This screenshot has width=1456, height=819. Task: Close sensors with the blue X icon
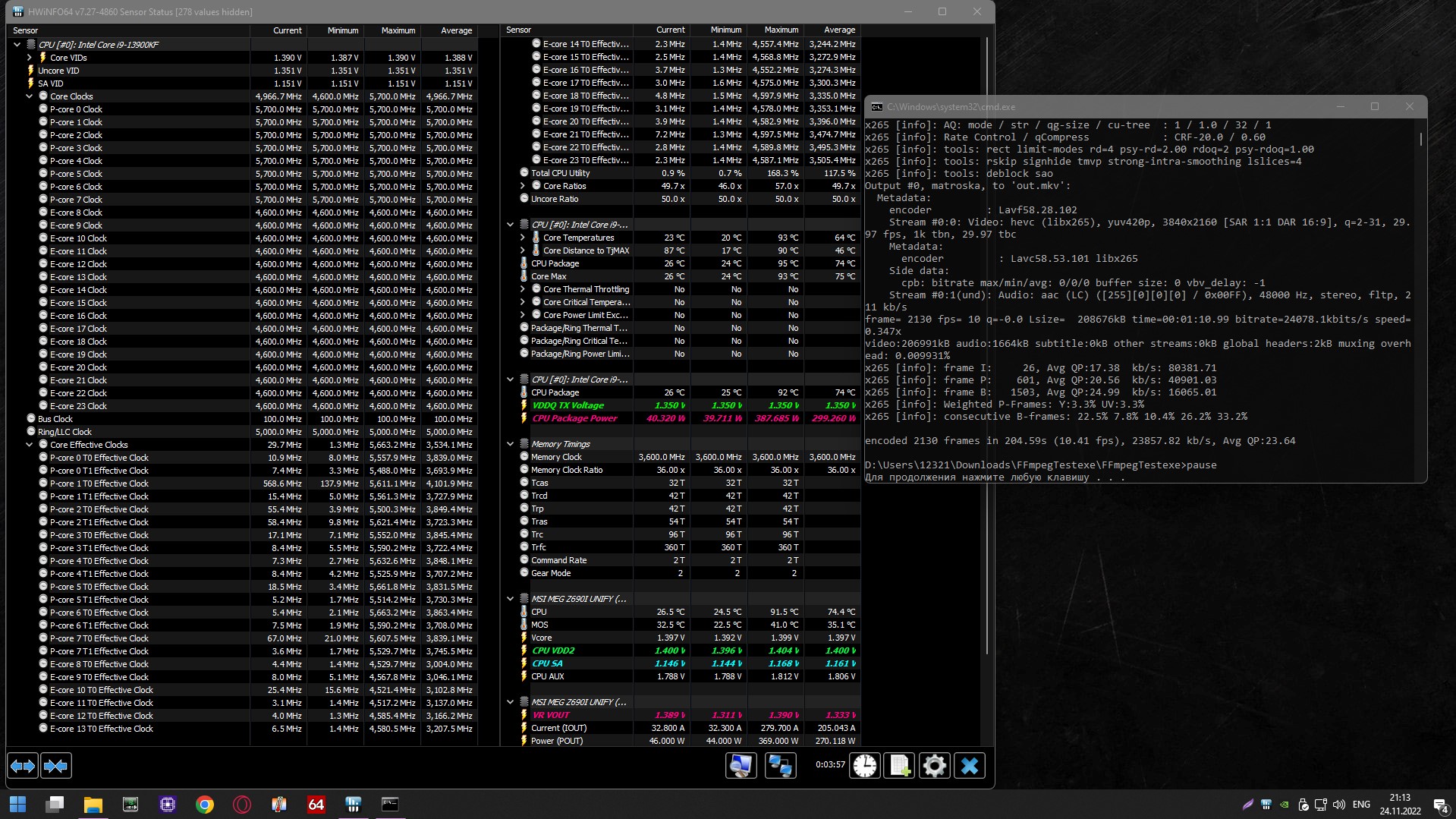pyautogui.click(x=970, y=766)
